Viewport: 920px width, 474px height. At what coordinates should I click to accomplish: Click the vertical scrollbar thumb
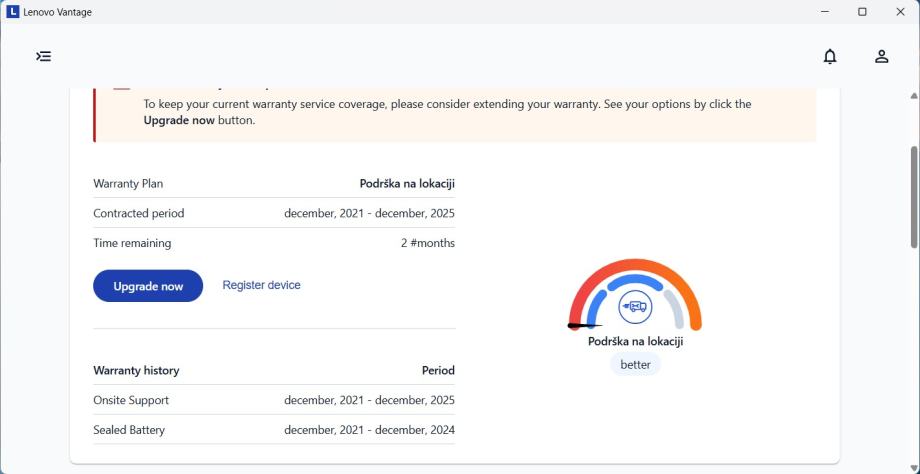click(913, 195)
